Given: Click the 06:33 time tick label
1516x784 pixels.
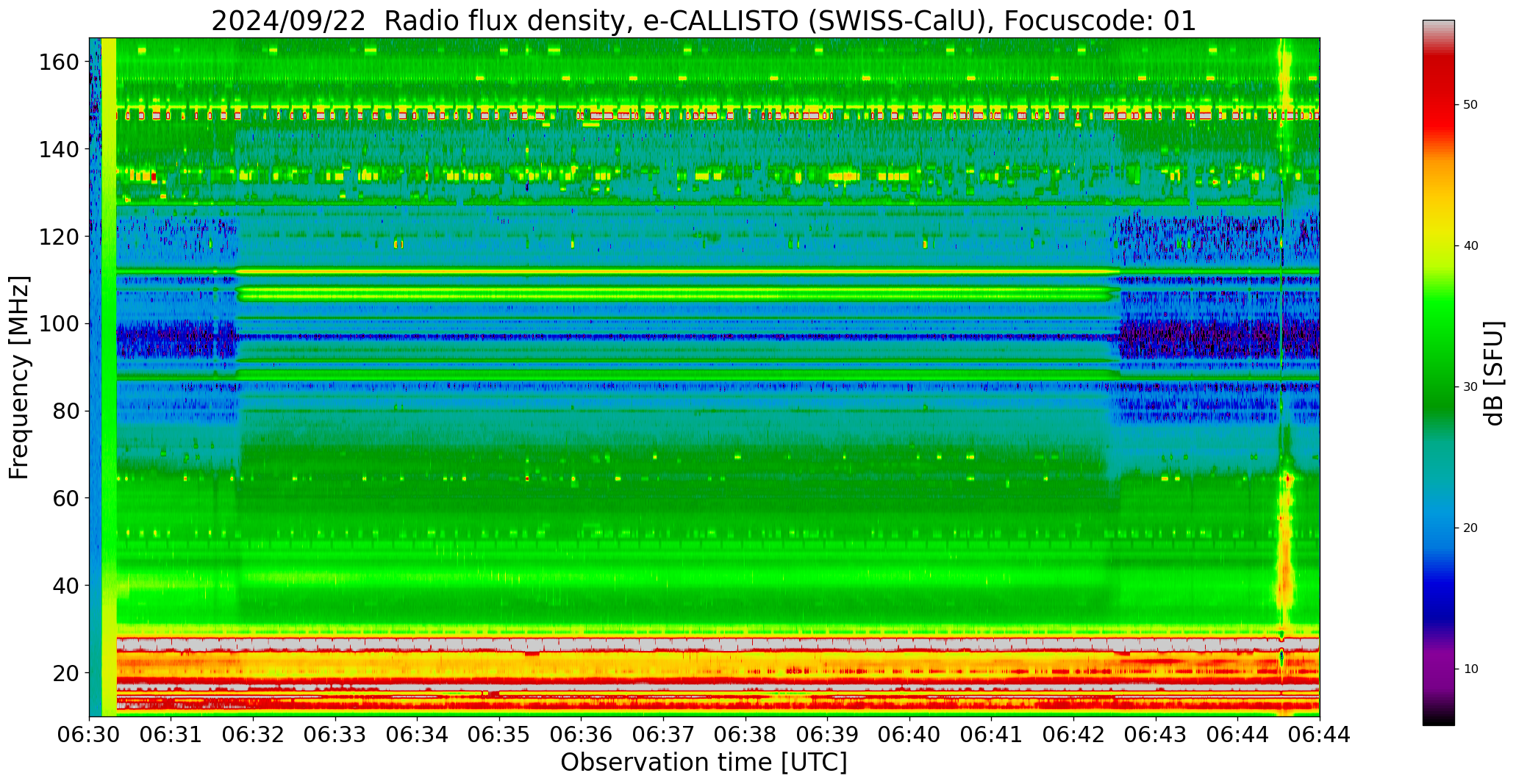Looking at the screenshot, I should 336,735.
